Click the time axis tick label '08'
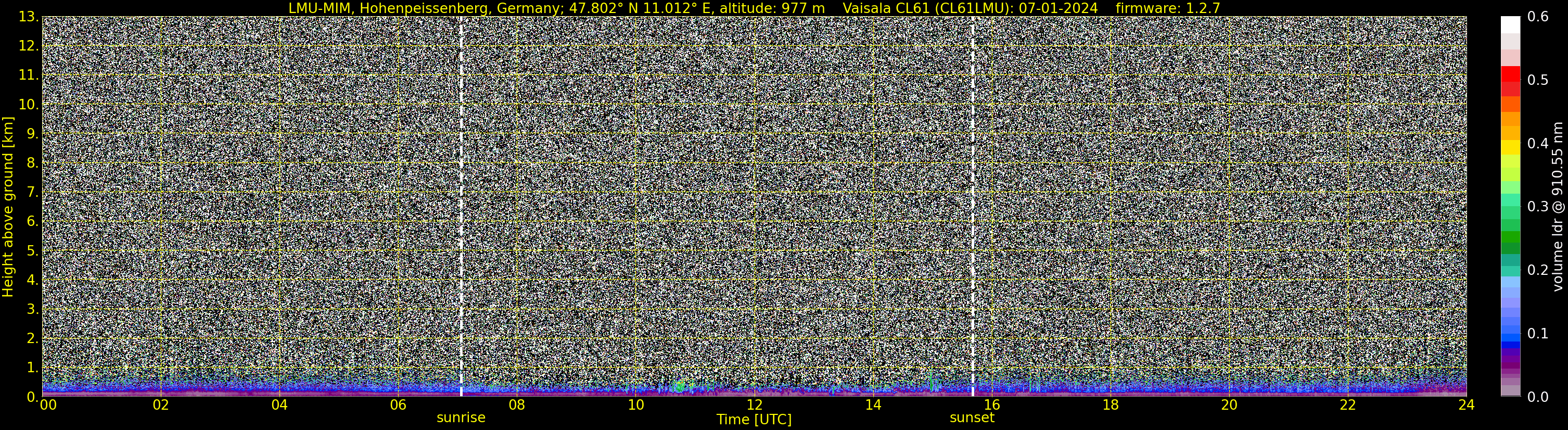 tap(517, 405)
